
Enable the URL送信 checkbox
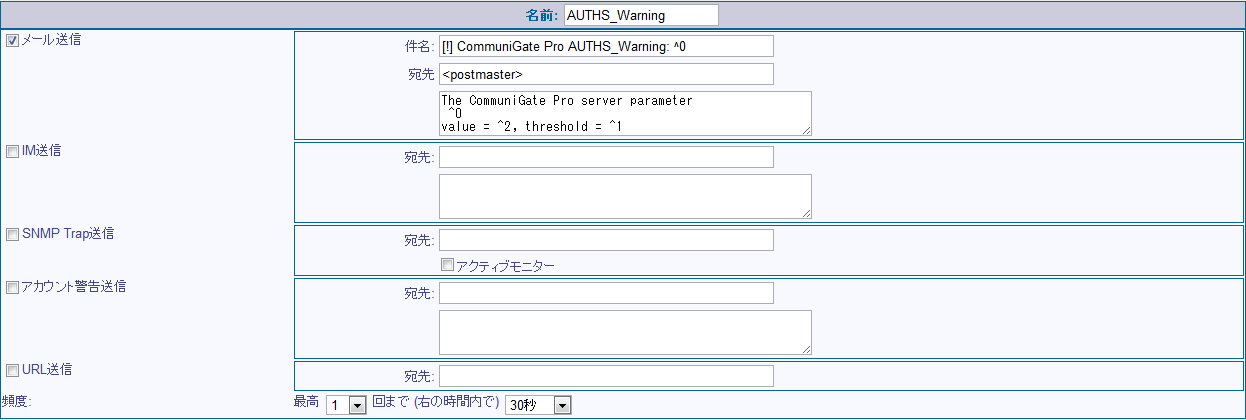tap(13, 370)
